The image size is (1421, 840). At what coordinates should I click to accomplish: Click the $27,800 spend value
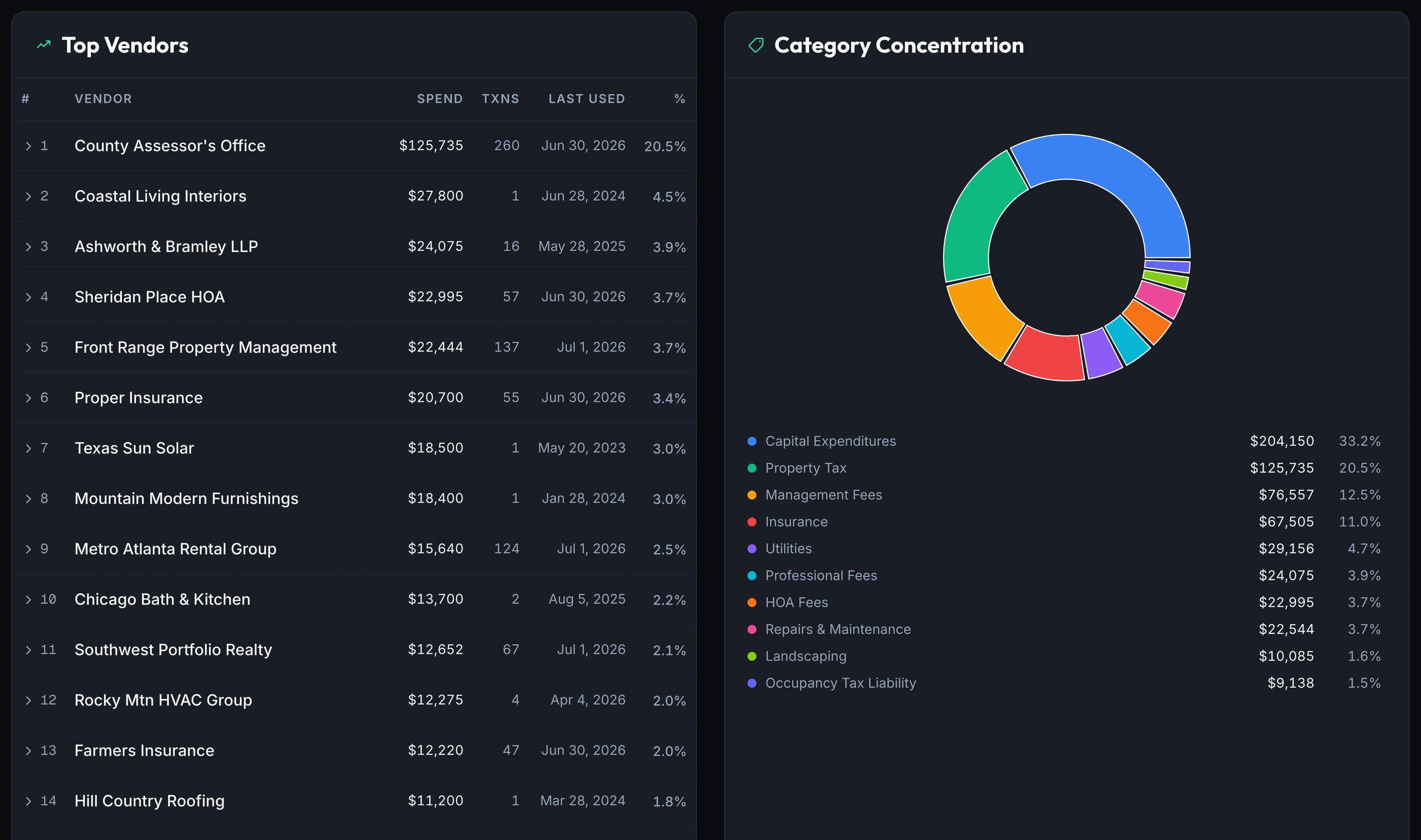pyautogui.click(x=435, y=196)
